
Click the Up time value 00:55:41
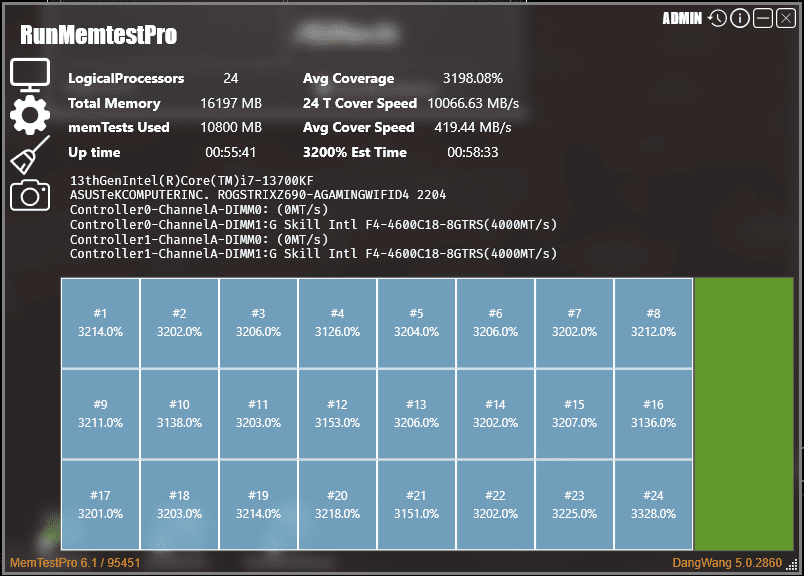pos(230,152)
